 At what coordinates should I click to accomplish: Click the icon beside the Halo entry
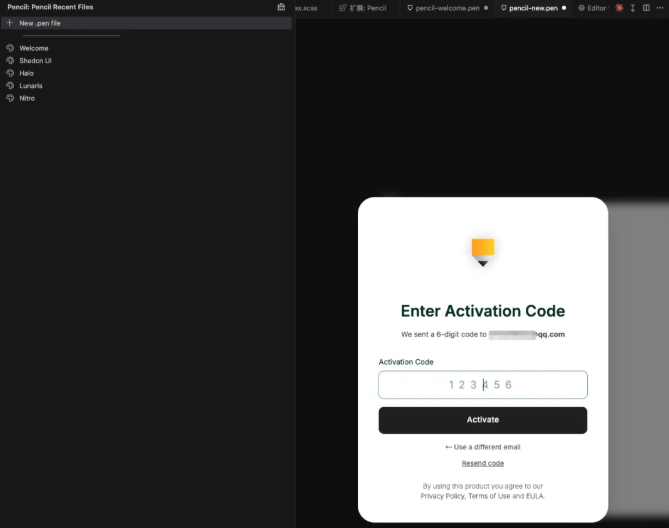click(x=10, y=73)
